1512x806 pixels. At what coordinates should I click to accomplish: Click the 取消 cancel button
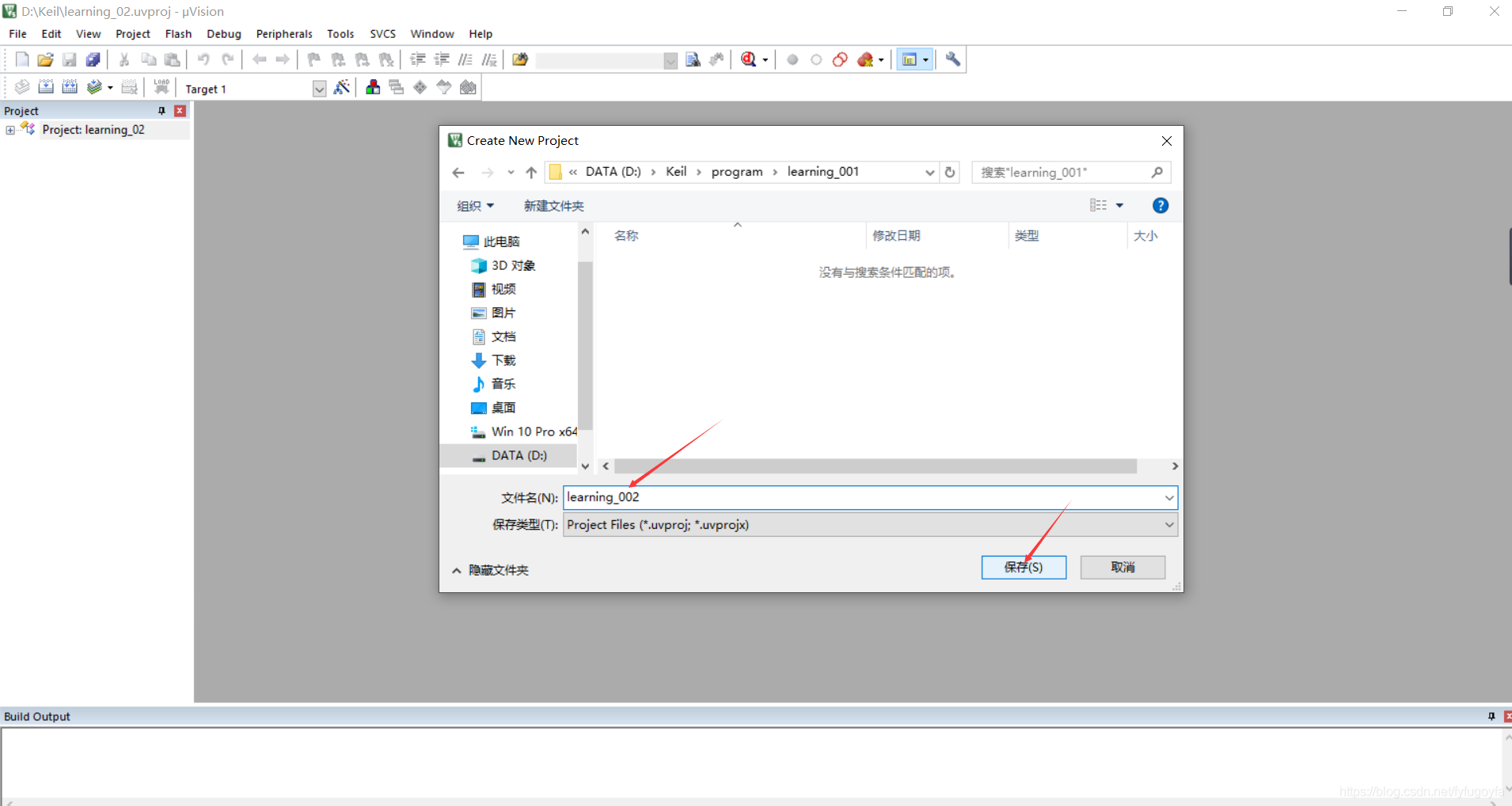coord(1123,567)
